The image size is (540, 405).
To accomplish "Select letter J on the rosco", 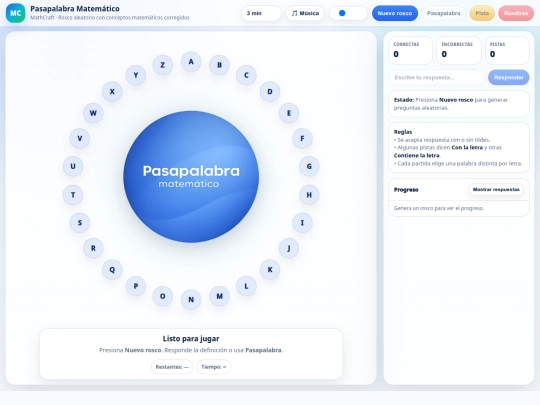I will pos(289,248).
